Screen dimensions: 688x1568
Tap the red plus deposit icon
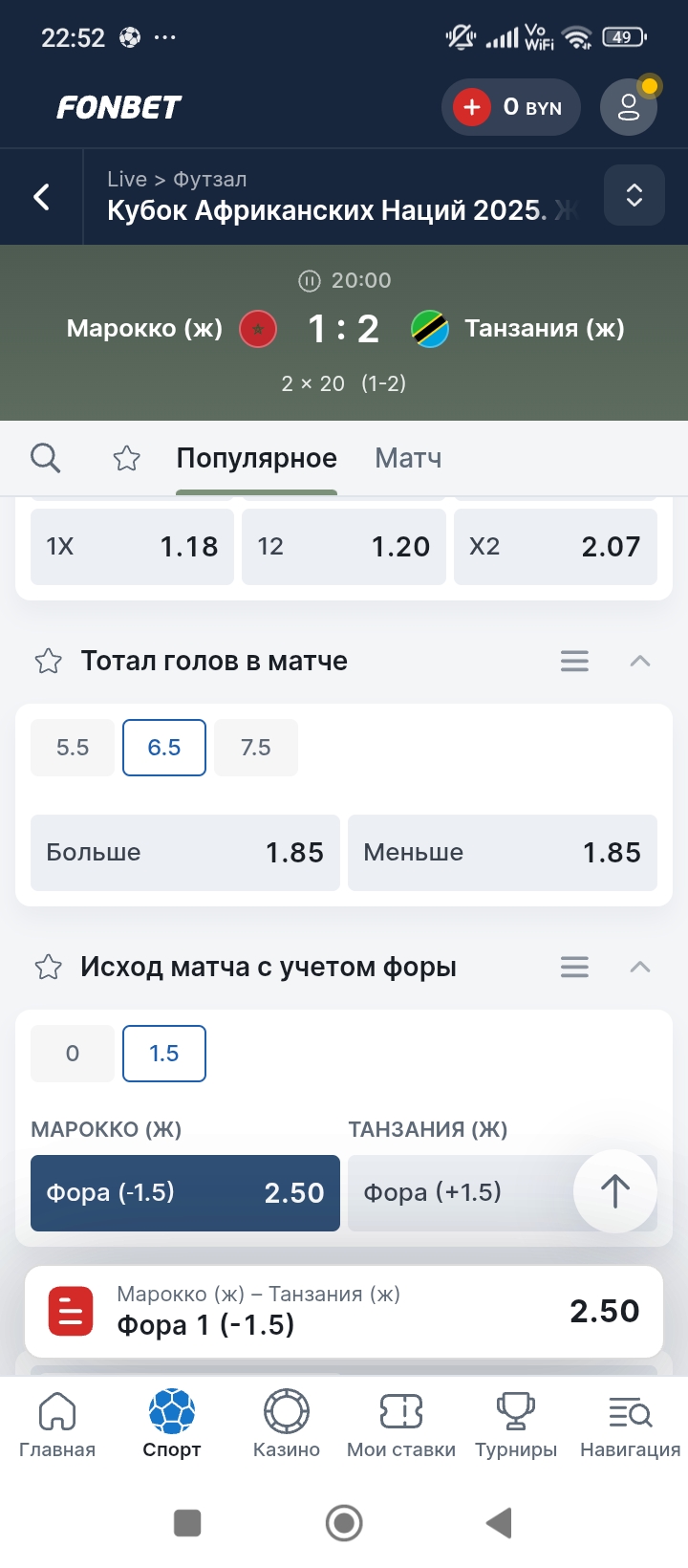(x=472, y=107)
